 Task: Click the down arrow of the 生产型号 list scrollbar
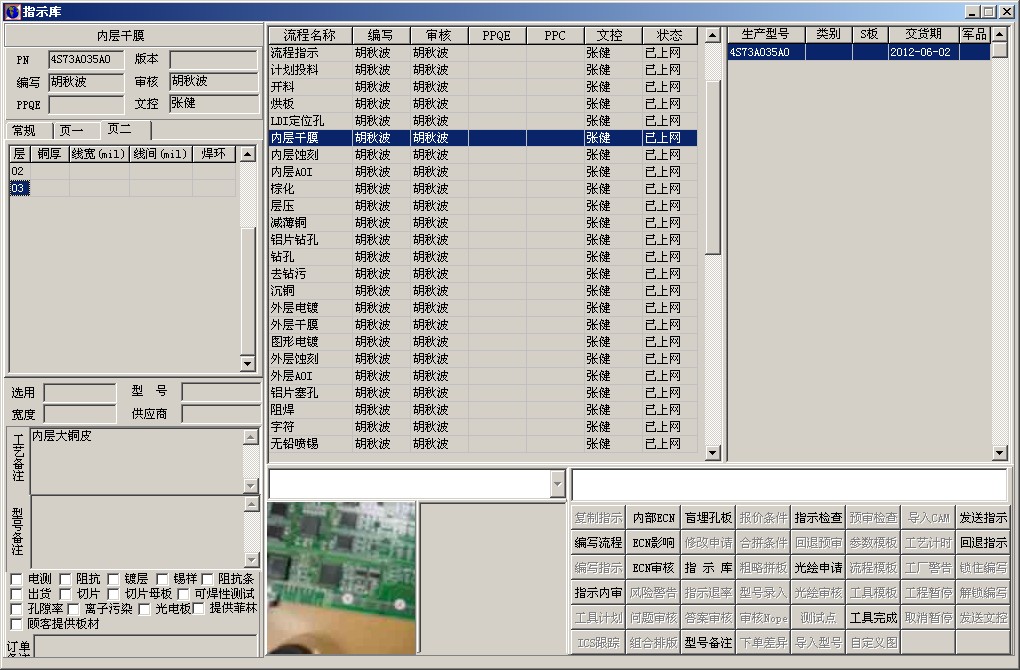(x=1000, y=452)
